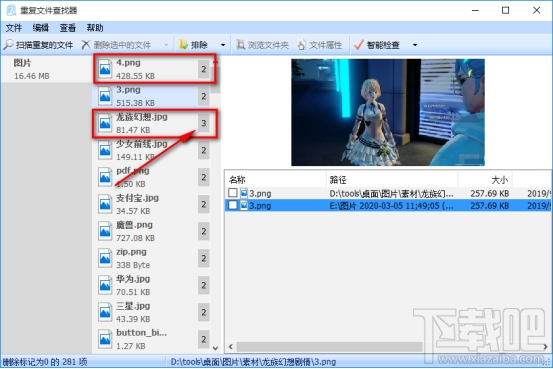
Task: Click file icon of the D:\tools 3.png row
Action: tap(244, 193)
